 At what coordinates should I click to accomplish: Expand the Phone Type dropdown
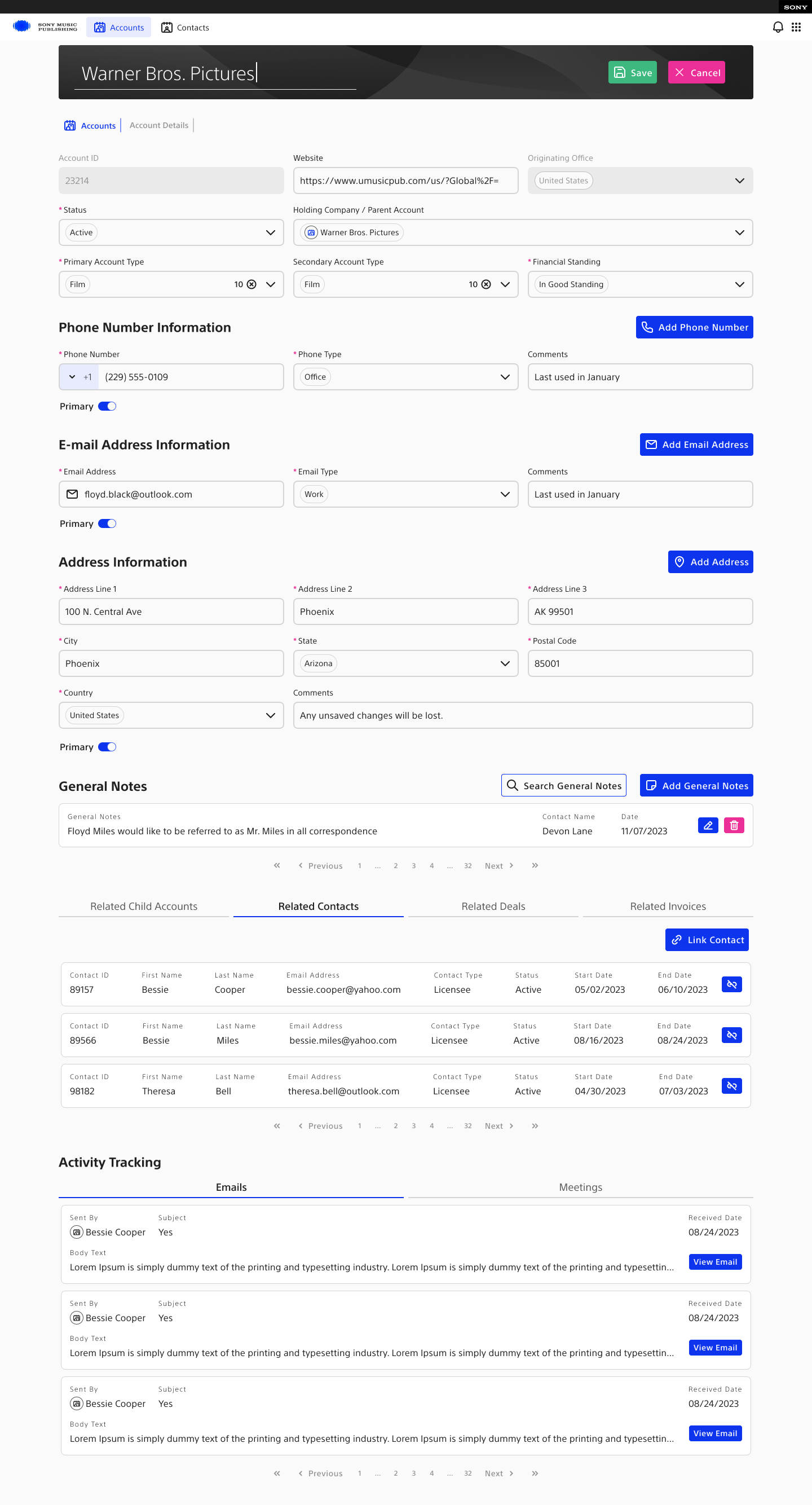[505, 377]
